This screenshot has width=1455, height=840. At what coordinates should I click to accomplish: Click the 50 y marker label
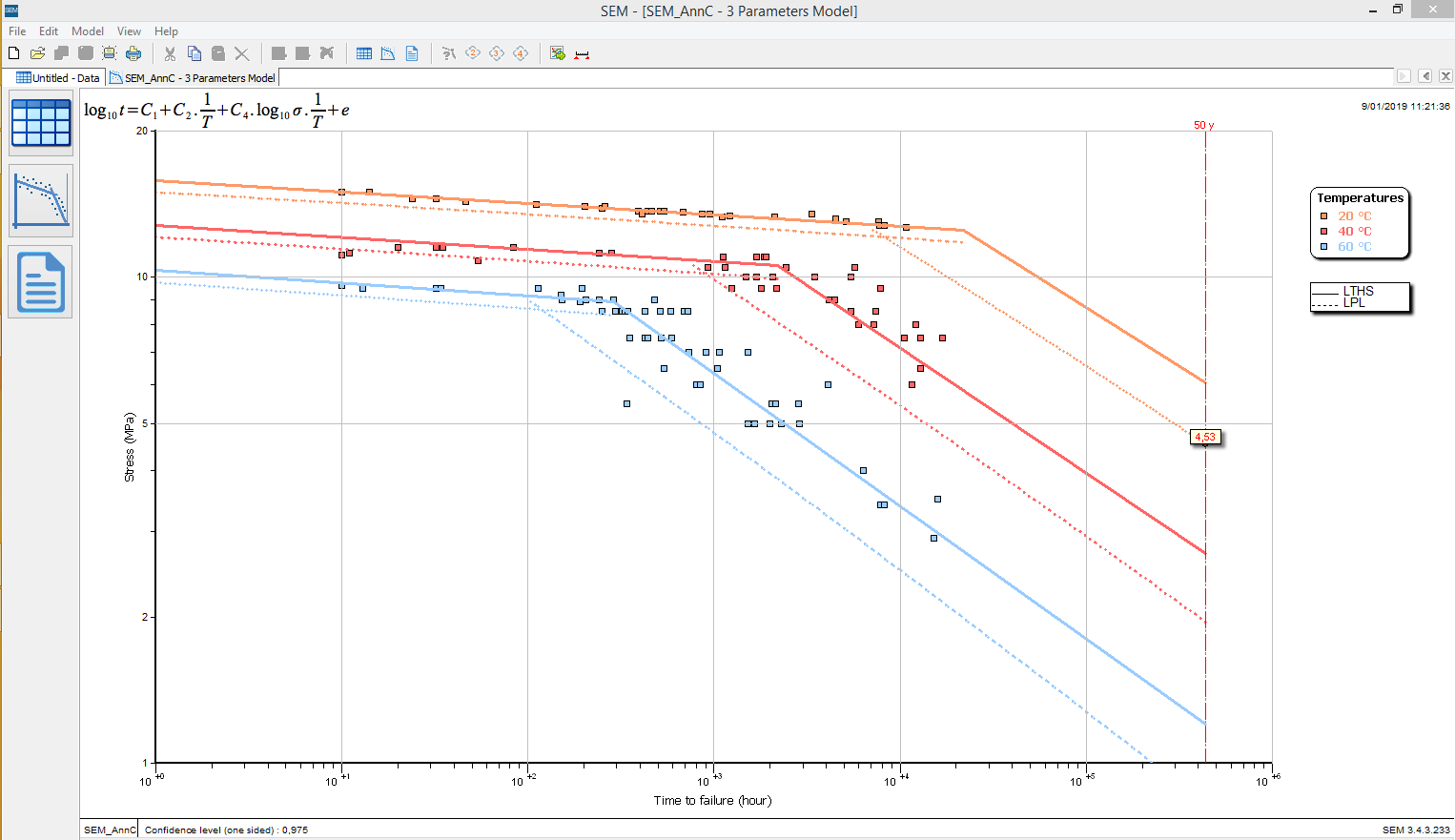[x=1204, y=125]
